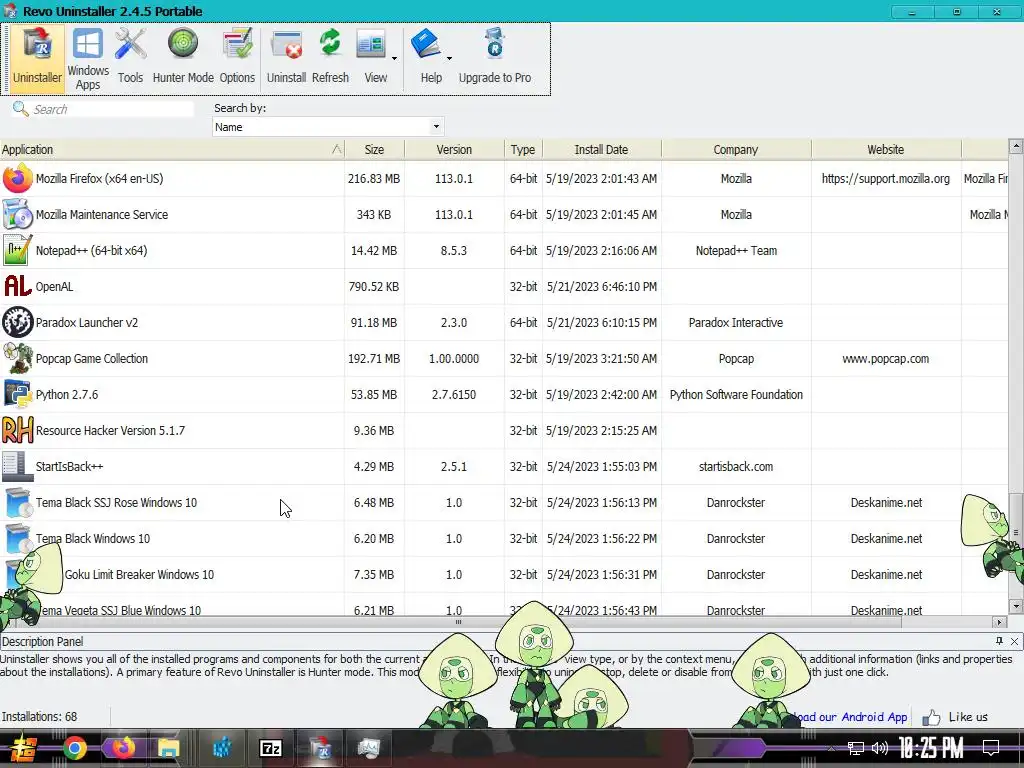This screenshot has height=768, width=1024.
Task: Click the Python Software Foundation company cell
Action: [736, 394]
